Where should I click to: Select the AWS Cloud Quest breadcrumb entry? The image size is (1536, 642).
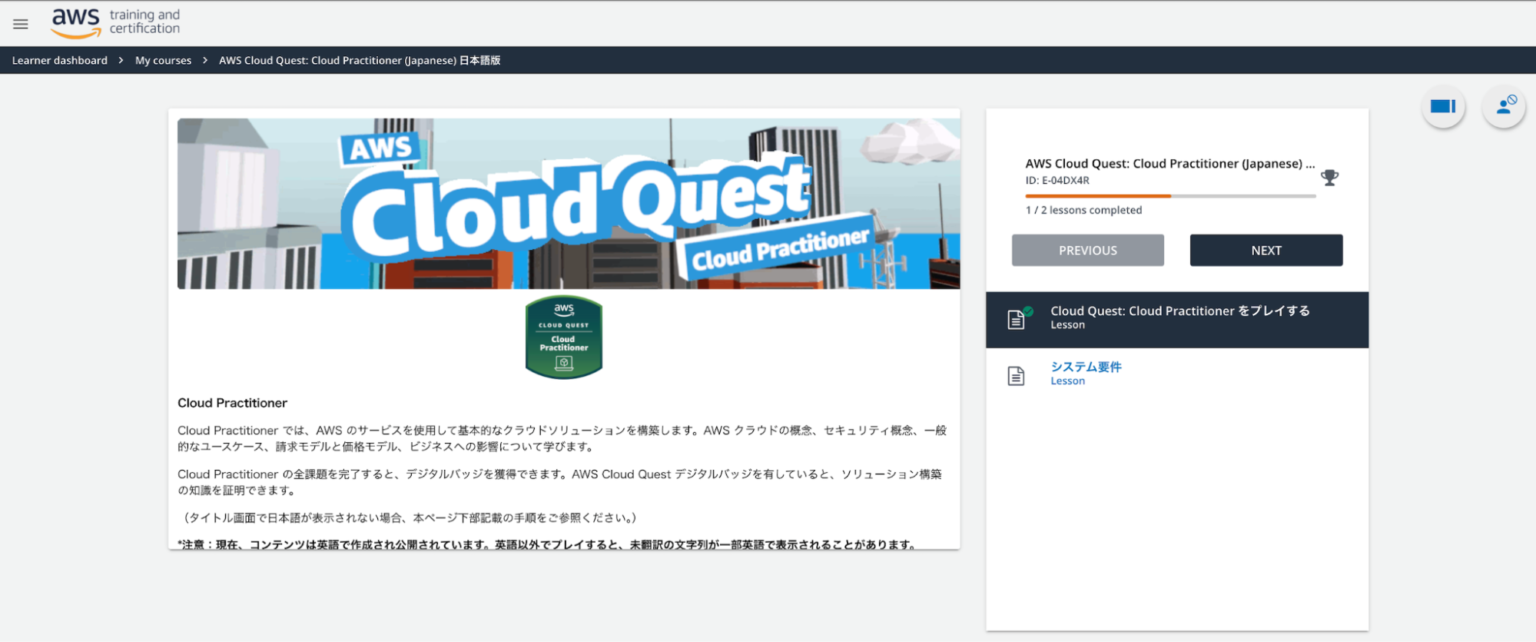point(361,60)
